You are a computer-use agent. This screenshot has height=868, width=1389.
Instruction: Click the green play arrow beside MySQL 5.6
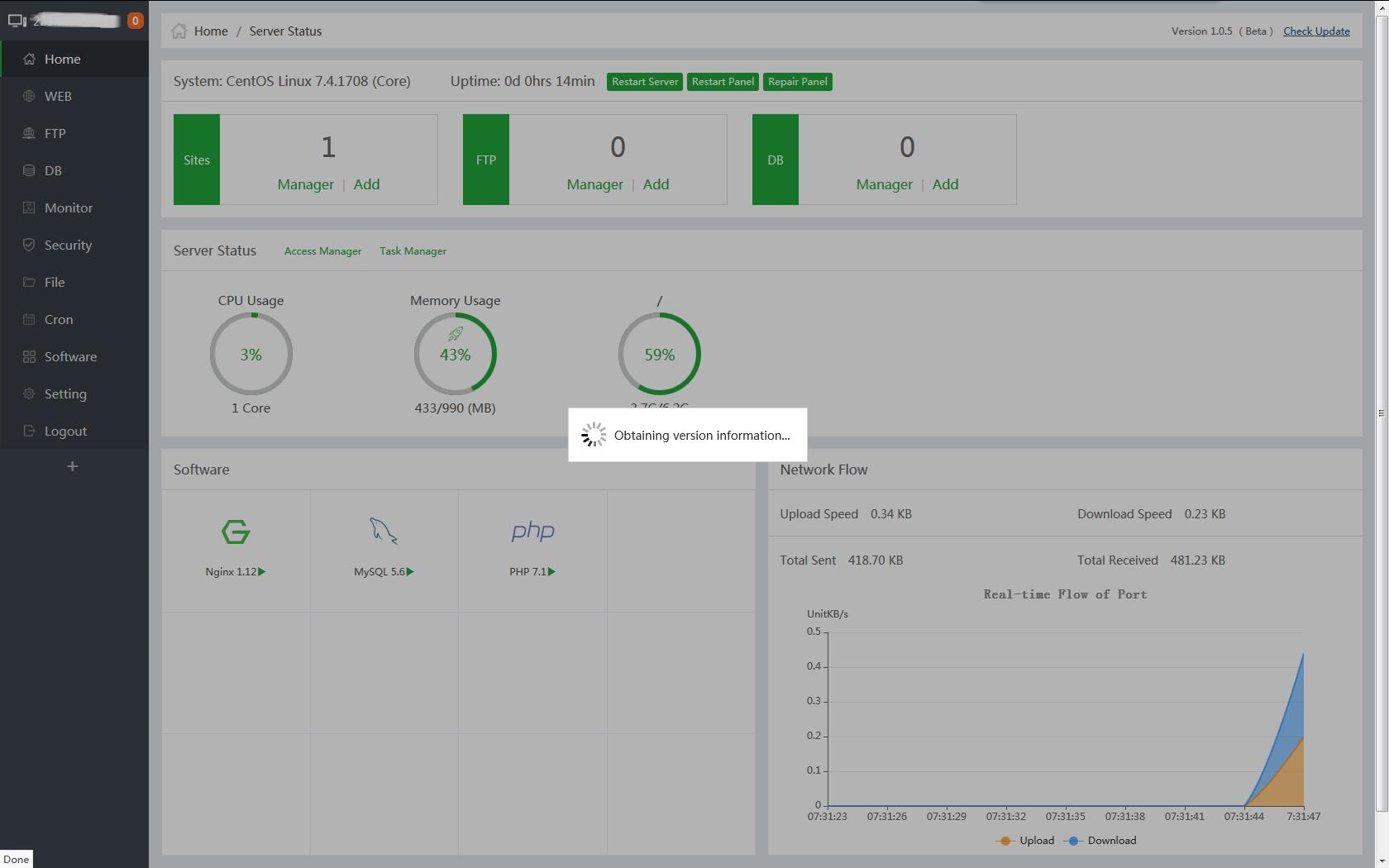[x=410, y=572]
